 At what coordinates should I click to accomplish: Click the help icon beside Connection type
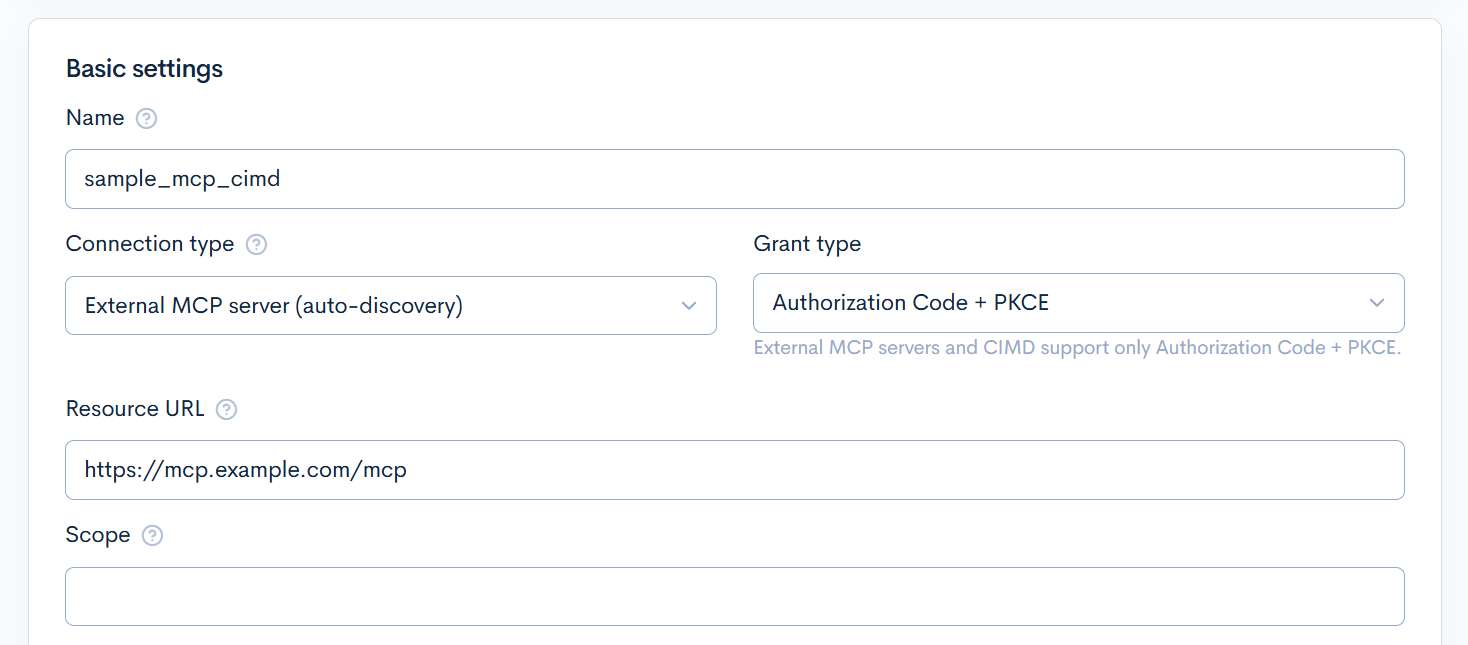256,245
